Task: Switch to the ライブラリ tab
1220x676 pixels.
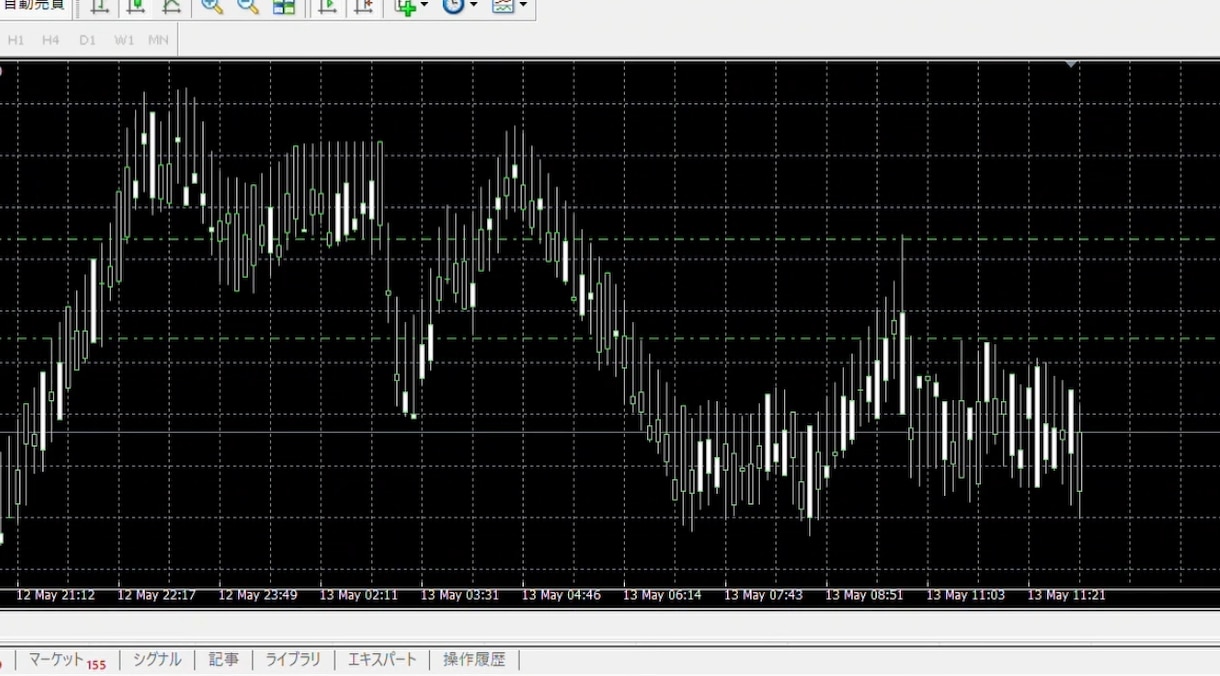Action: point(293,660)
